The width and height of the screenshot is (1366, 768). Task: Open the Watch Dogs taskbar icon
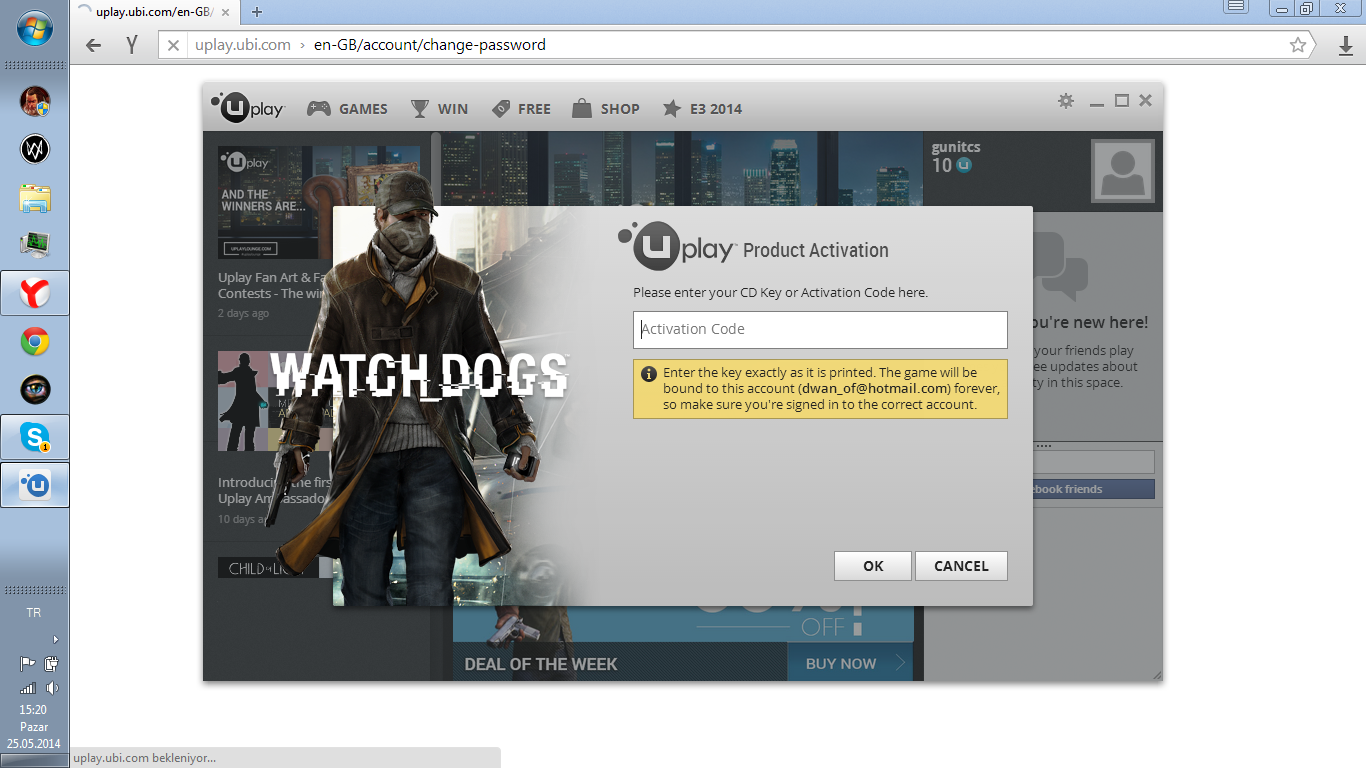35,150
